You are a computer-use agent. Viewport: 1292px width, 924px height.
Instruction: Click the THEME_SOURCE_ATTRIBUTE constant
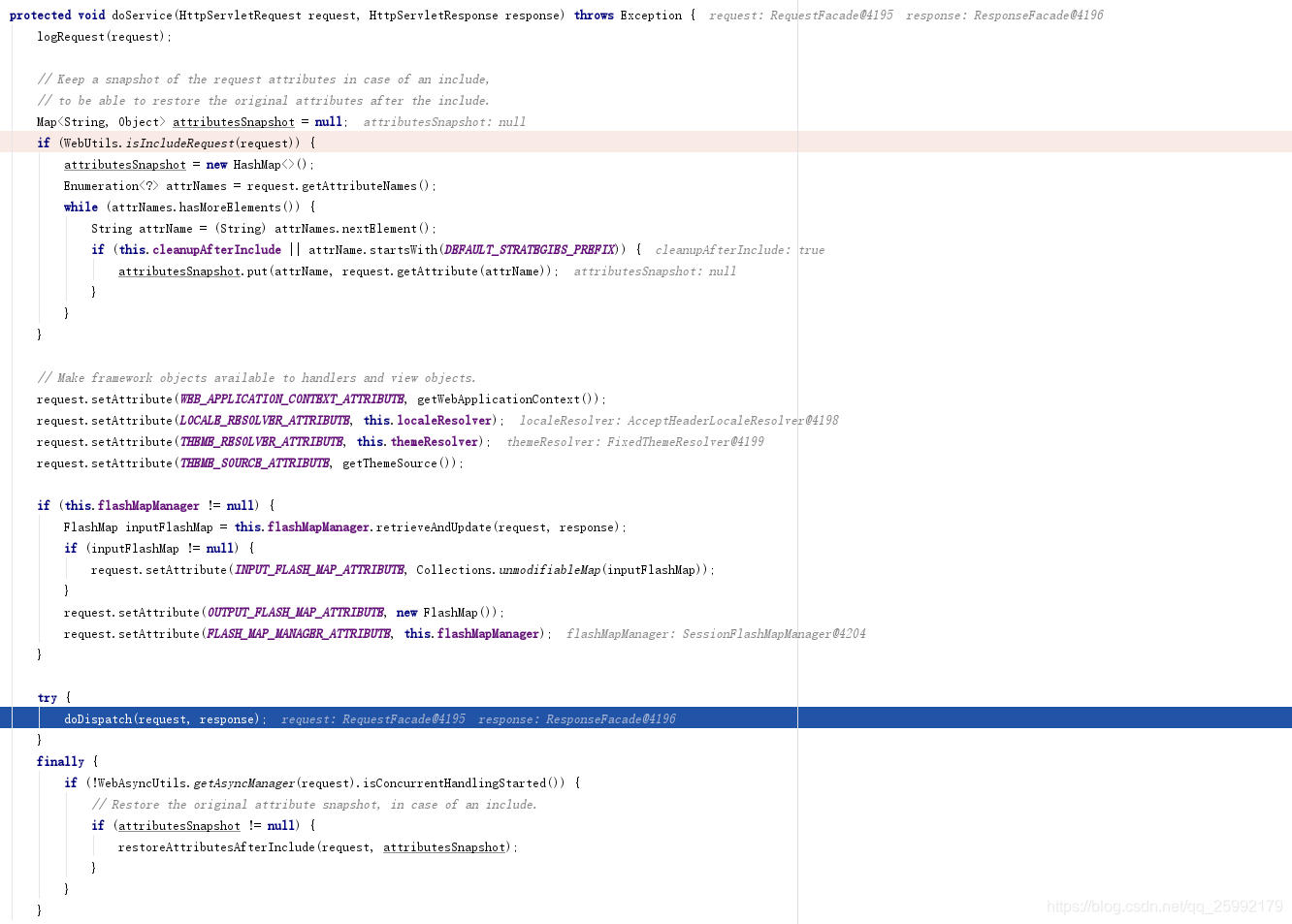tap(255, 463)
